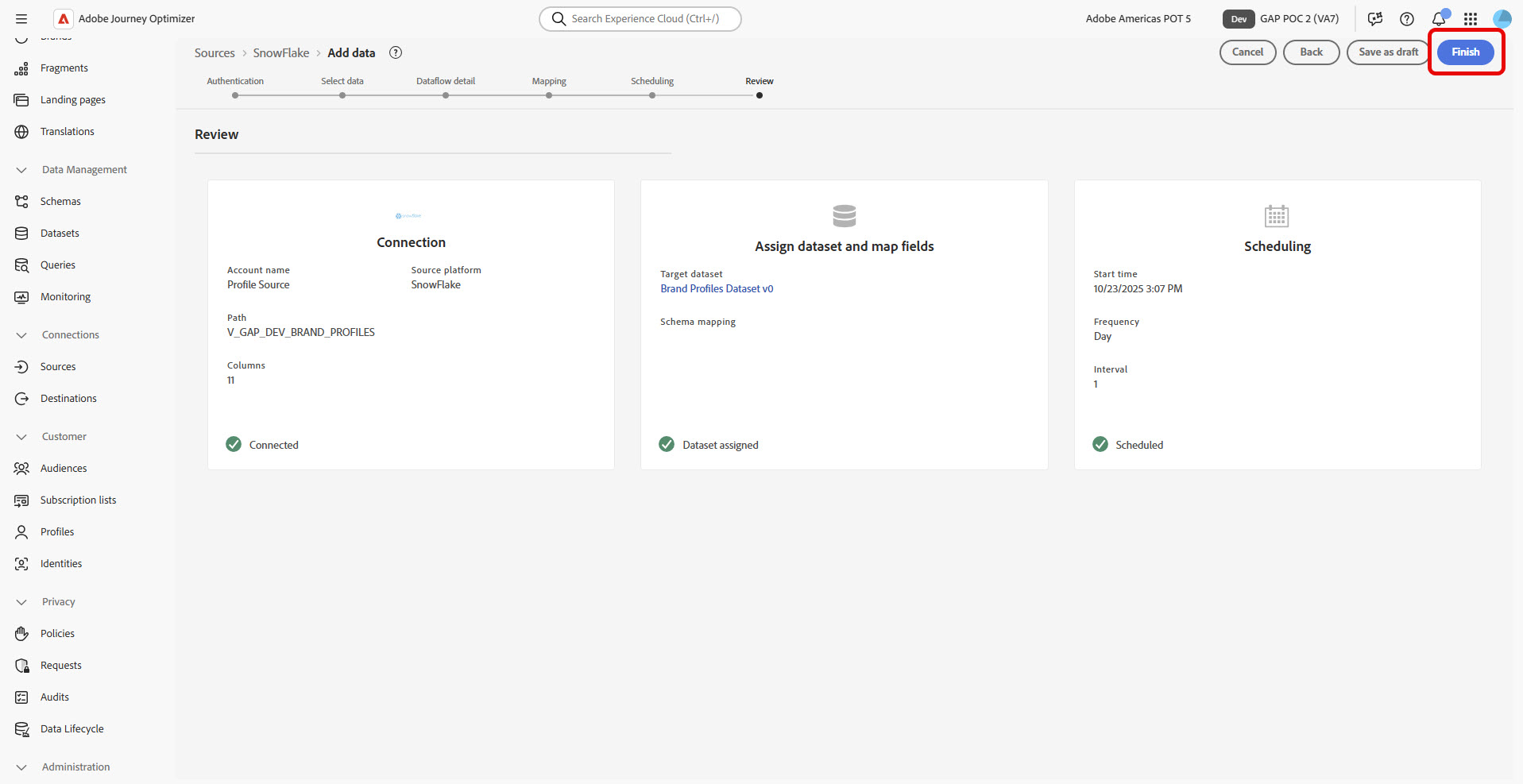
Task: Click the feedback chat icon in top bar
Action: 1375,19
